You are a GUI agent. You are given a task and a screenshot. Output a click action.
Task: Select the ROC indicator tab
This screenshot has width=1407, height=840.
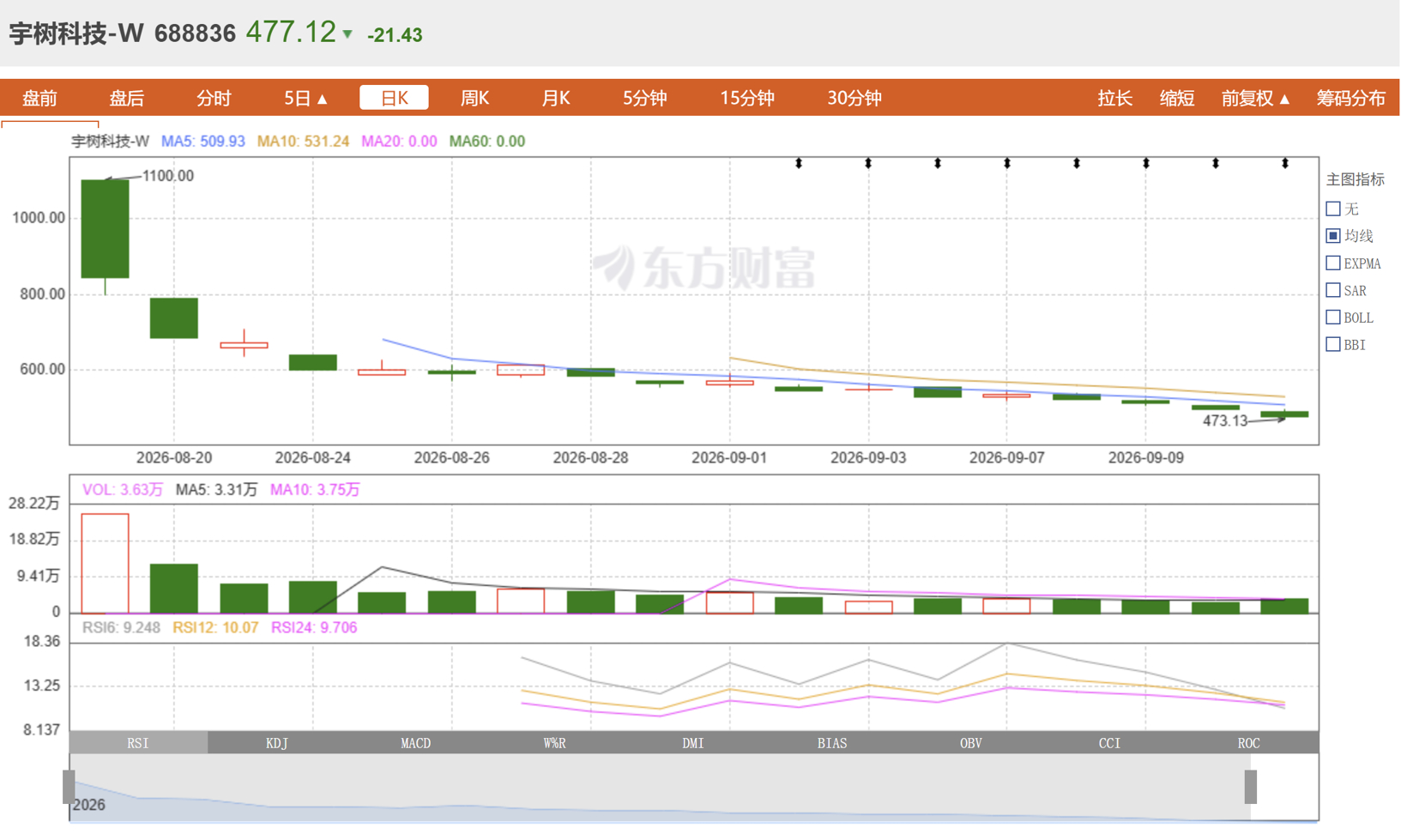1249,743
